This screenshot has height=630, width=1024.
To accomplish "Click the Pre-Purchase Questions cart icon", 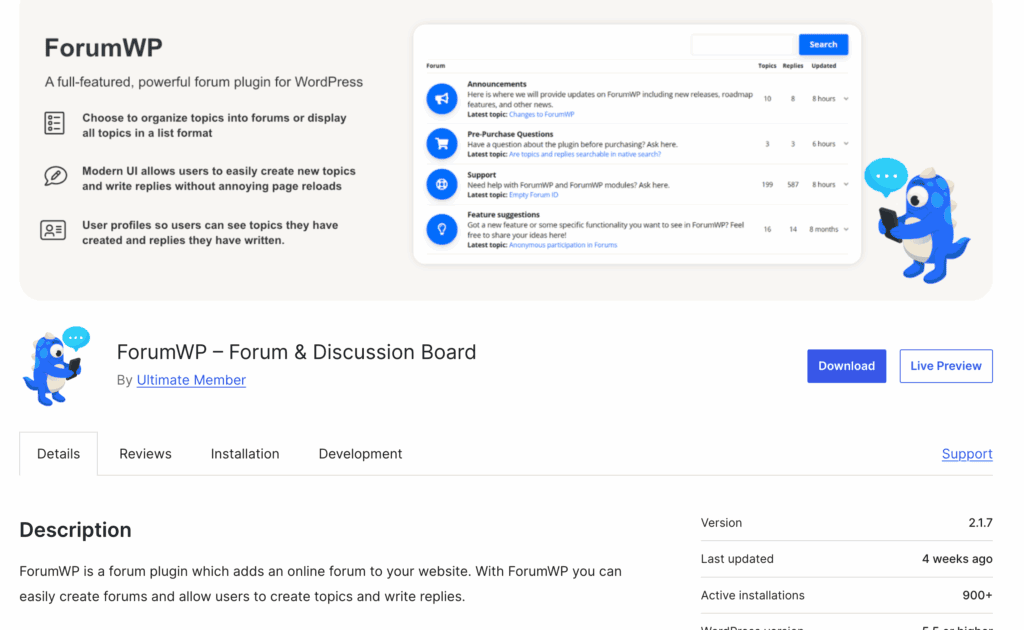I will (442, 144).
